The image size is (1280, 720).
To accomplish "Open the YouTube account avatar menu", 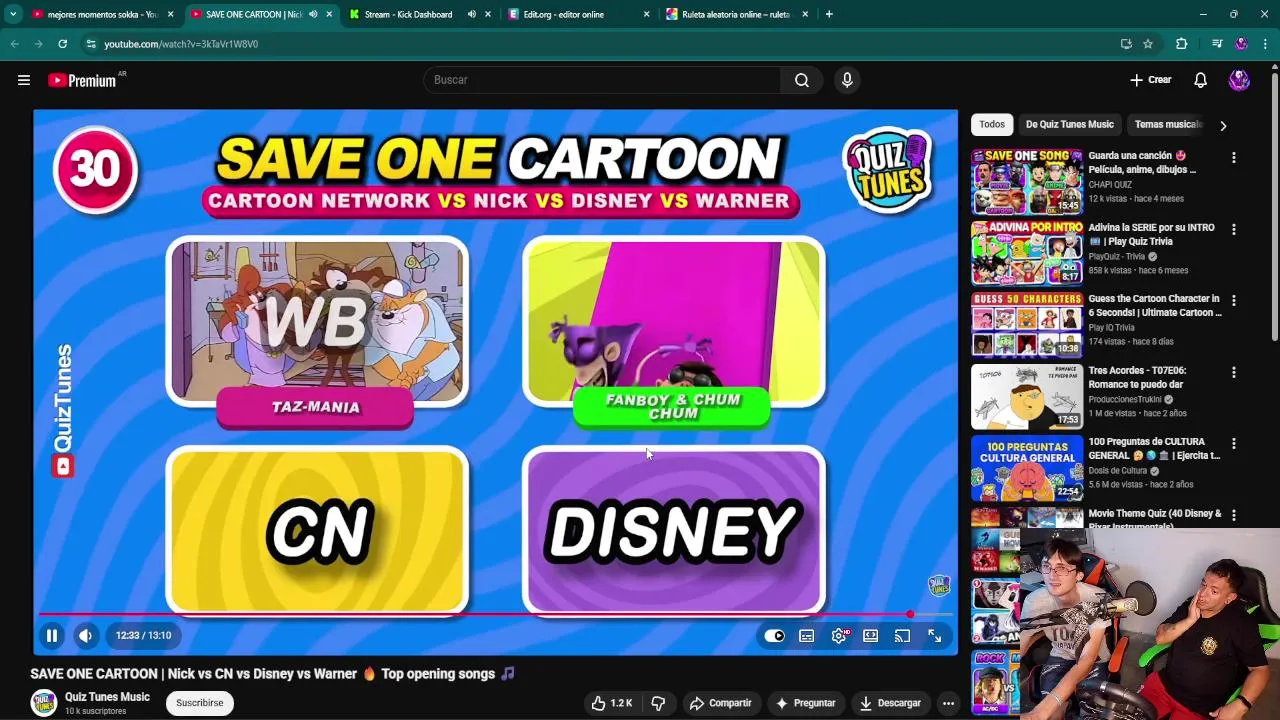I will tap(1239, 80).
